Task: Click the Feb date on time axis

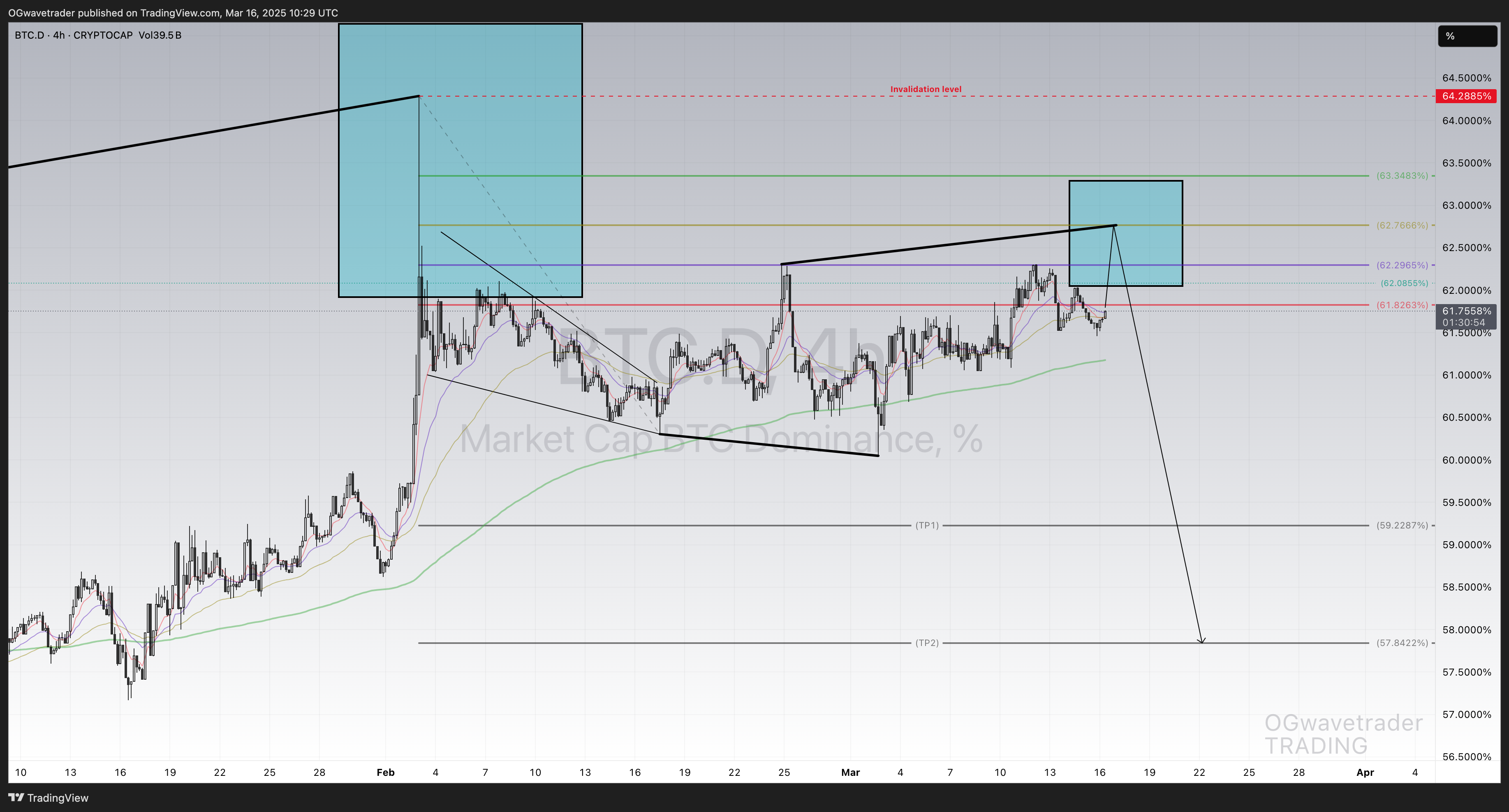Action: pos(385,772)
